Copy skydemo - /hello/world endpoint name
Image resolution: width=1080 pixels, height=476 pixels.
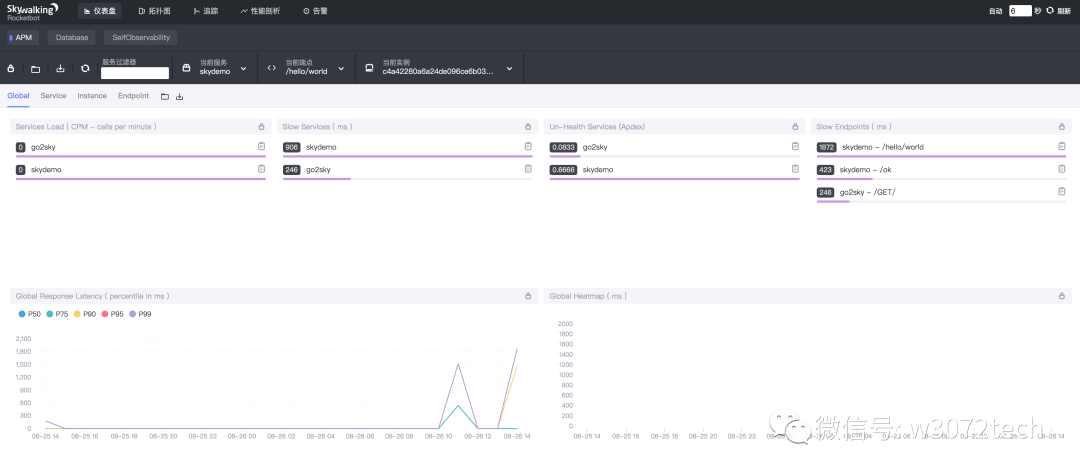[1061, 146]
